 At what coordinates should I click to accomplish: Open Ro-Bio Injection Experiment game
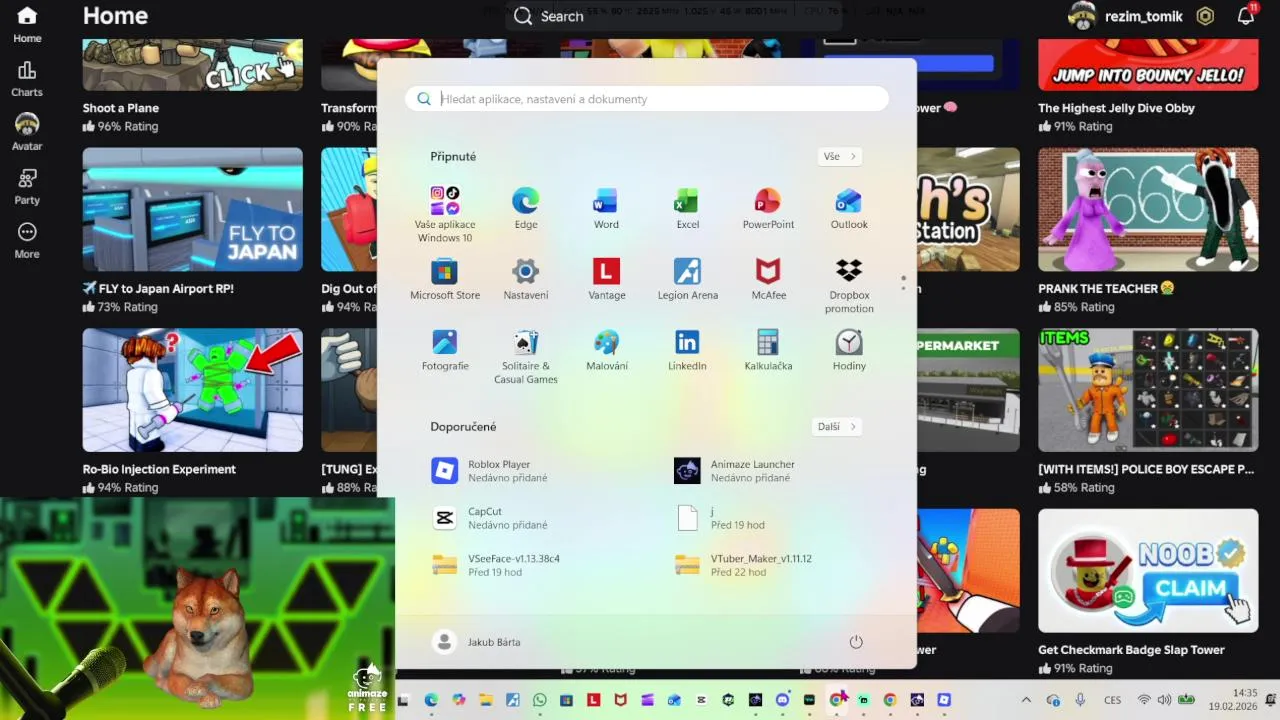click(x=192, y=390)
